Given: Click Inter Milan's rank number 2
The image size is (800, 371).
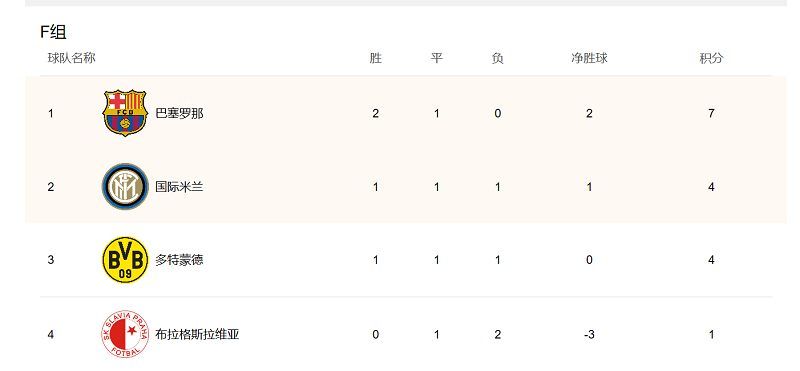Looking at the screenshot, I should (51, 187).
